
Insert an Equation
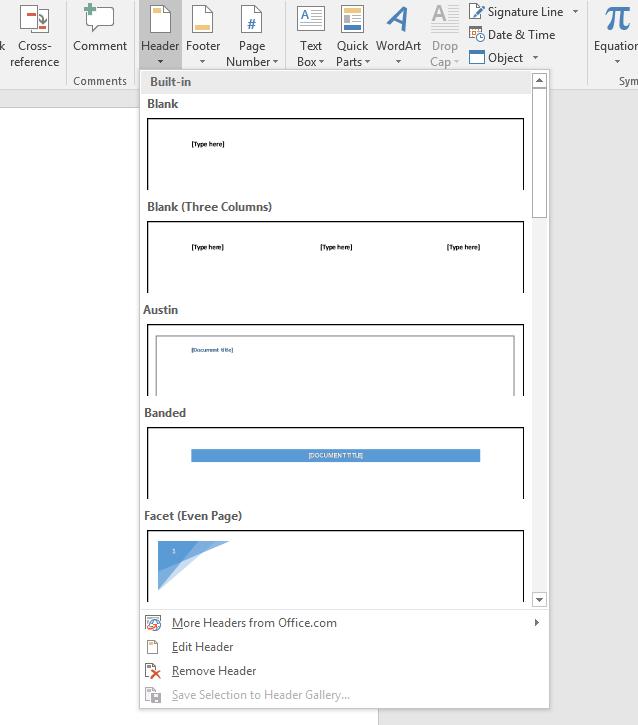pos(616,36)
